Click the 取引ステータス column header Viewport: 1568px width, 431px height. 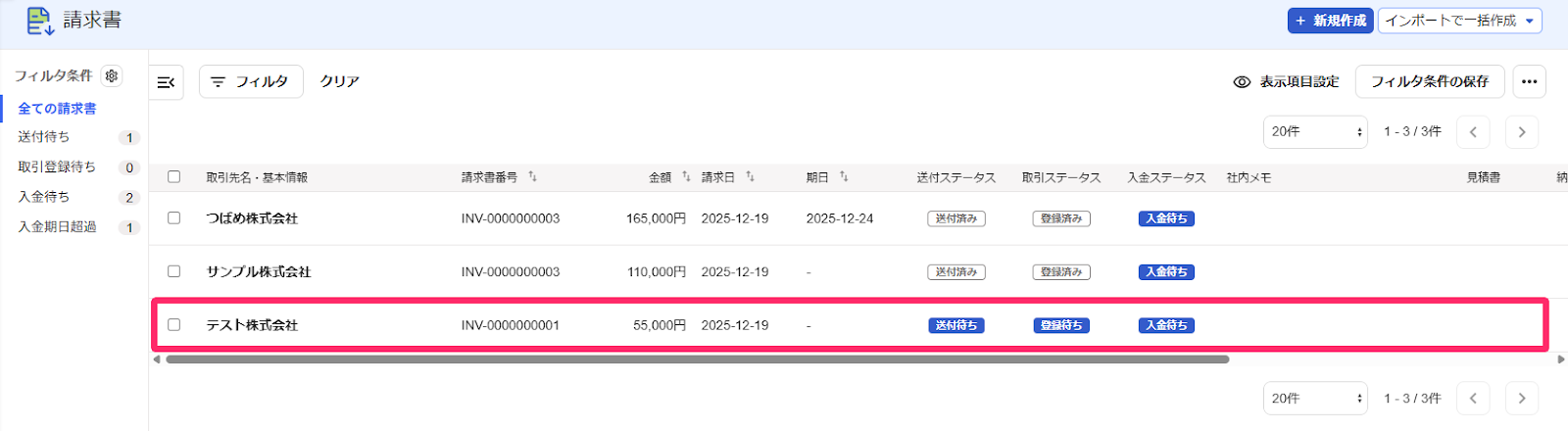[x=1061, y=177]
